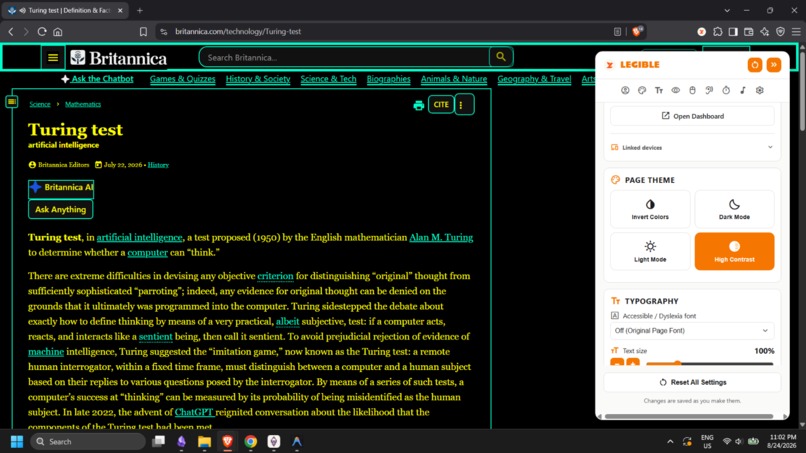
Task: Click the Mathematics breadcrumb link
Action: coord(83,104)
